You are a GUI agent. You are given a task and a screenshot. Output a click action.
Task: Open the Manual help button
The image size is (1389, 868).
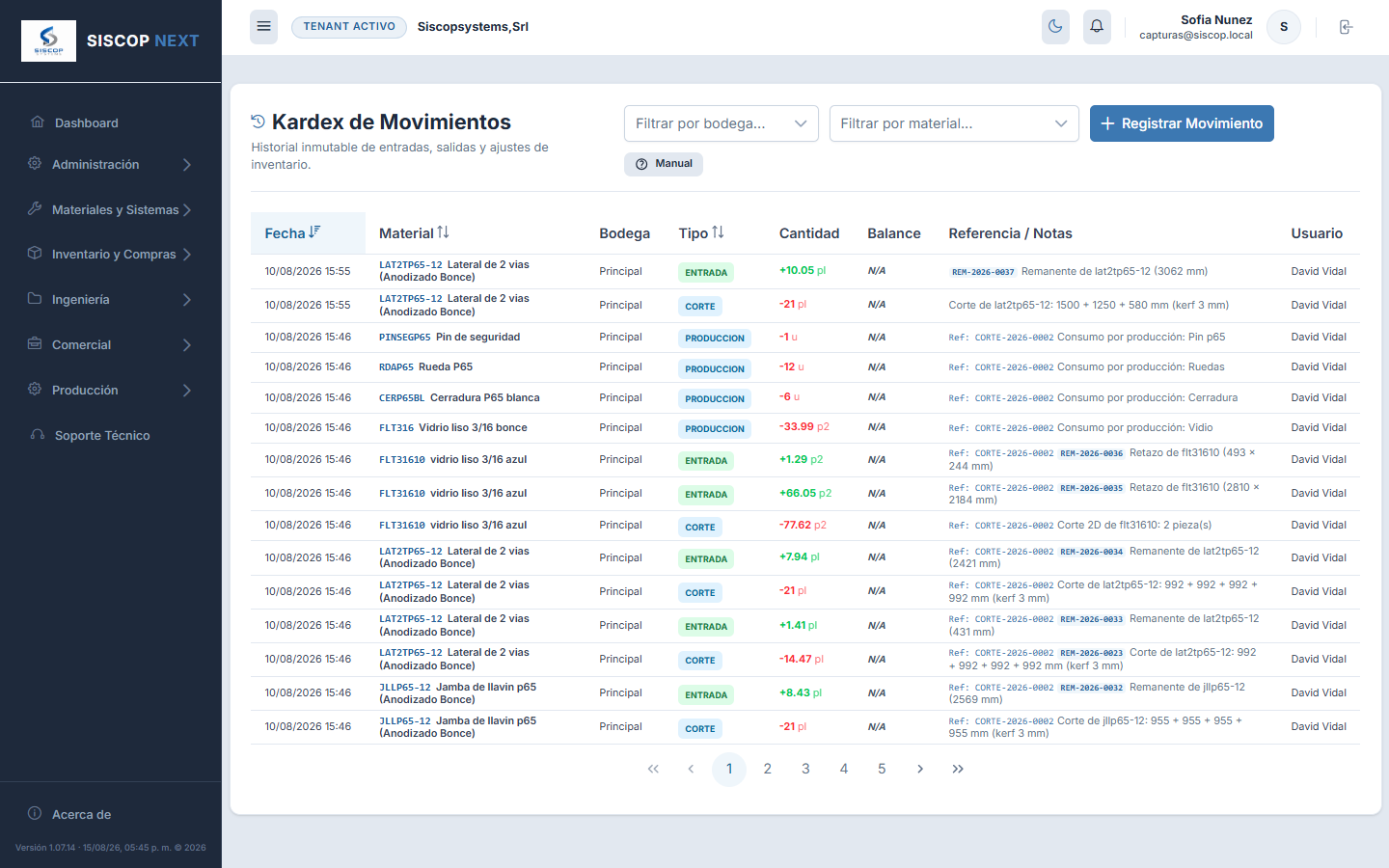click(x=664, y=164)
